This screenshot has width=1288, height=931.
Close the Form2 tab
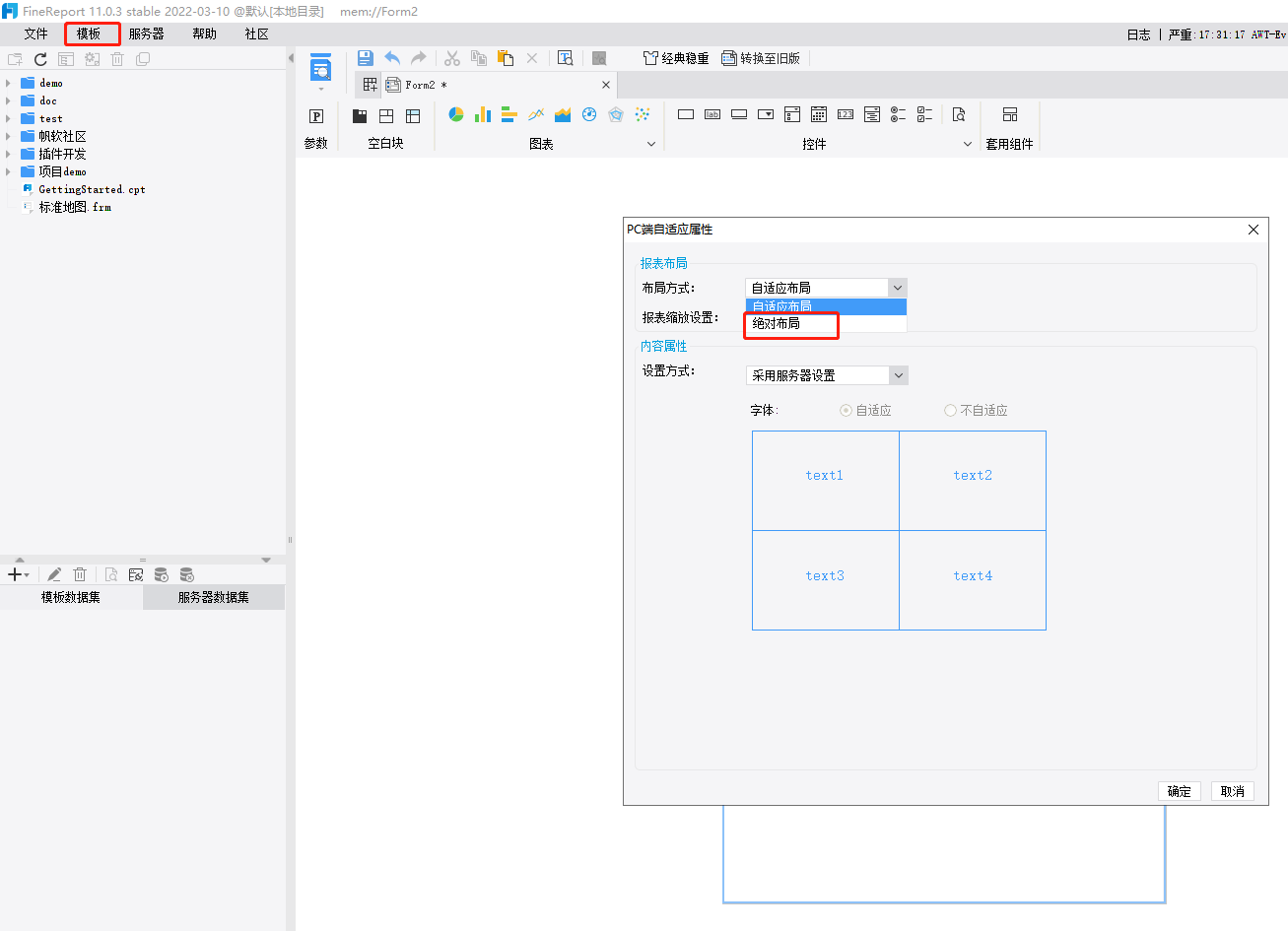click(x=606, y=85)
